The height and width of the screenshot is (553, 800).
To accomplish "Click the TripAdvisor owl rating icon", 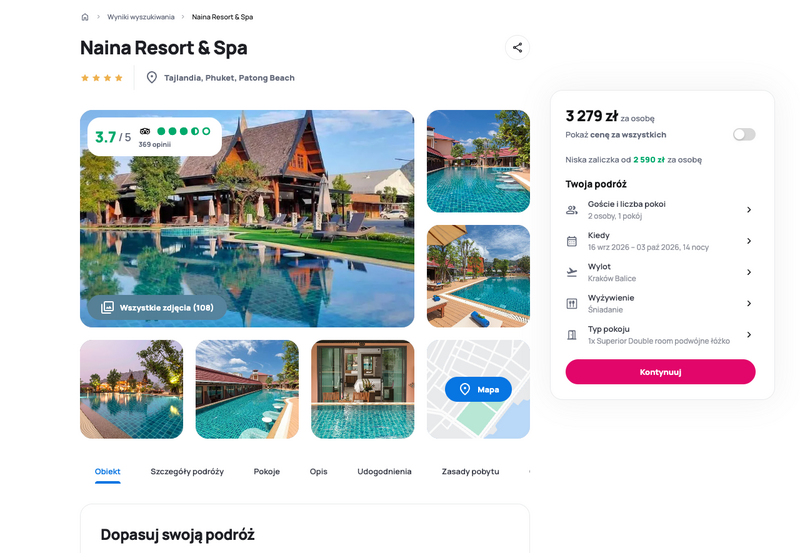I will 145,131.
